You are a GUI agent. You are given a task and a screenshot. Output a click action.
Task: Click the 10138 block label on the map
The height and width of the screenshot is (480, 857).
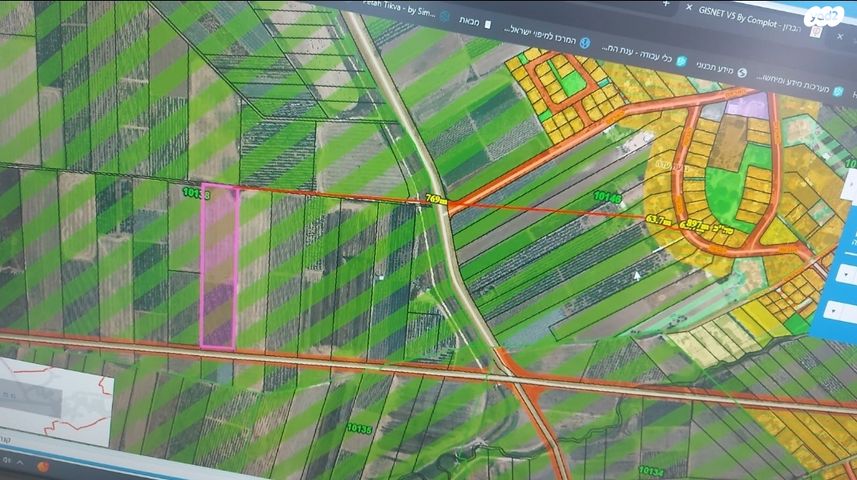[x=196, y=193]
